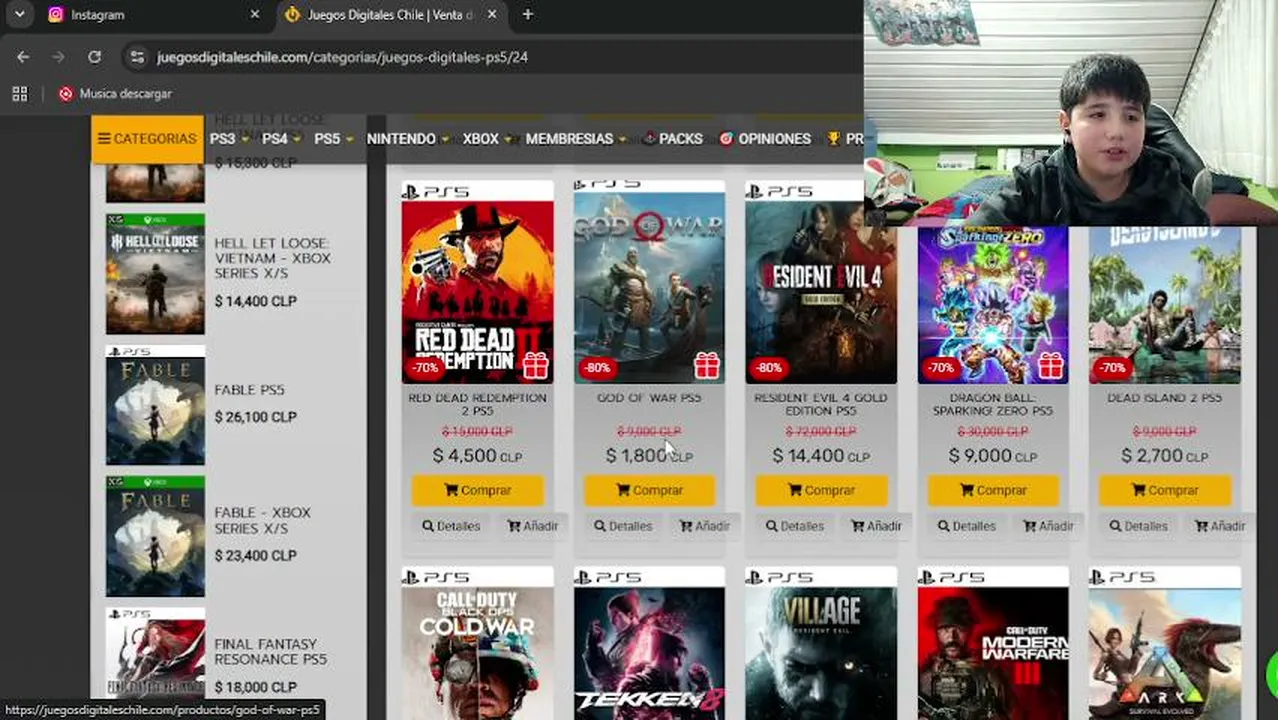Click the $ 14,400 CLP Resident Evil price

[821, 456]
